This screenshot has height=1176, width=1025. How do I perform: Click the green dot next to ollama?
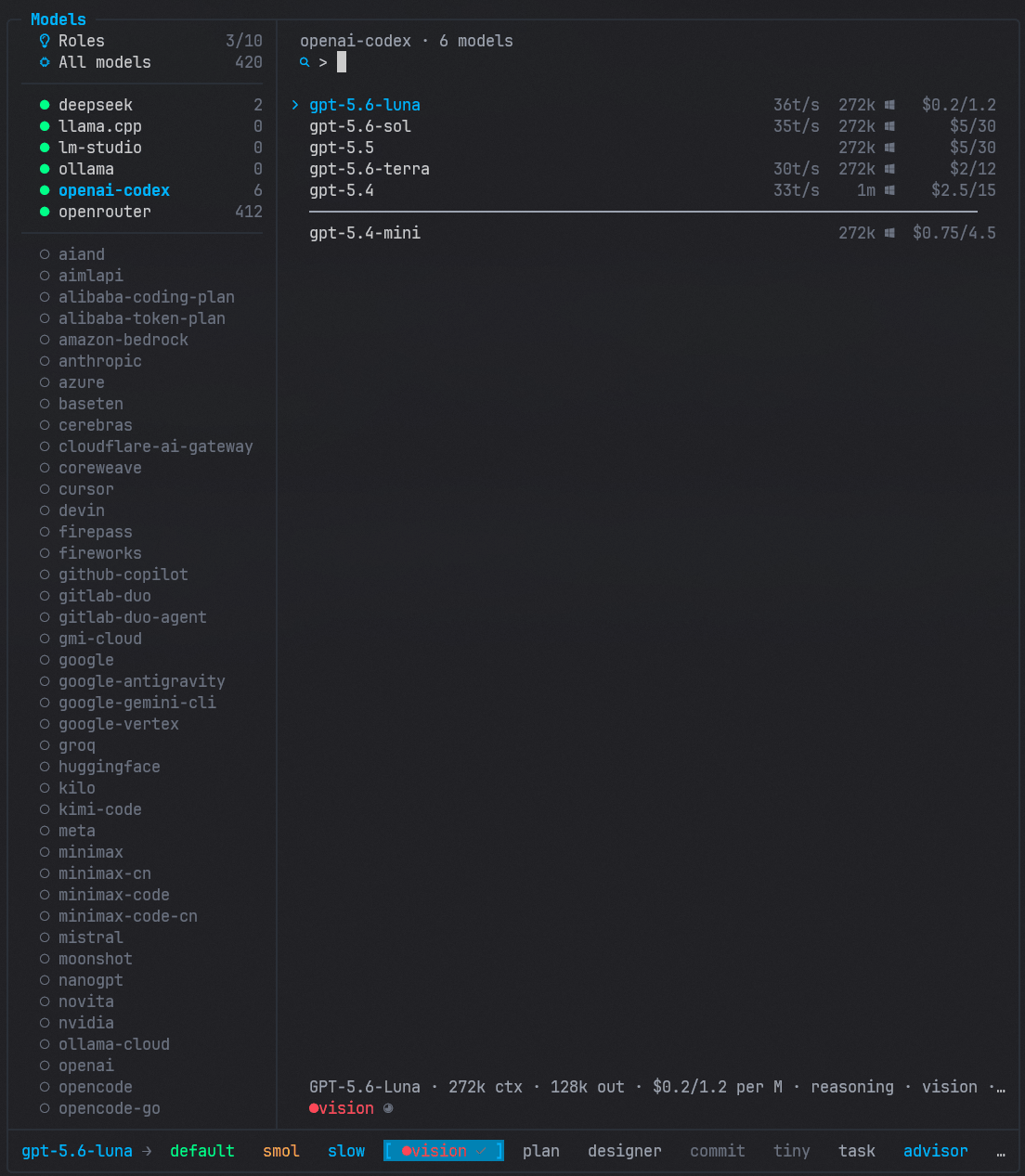pyautogui.click(x=45, y=169)
